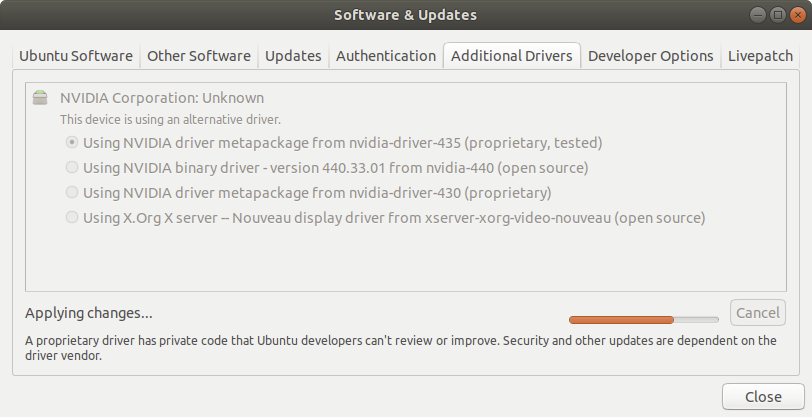Click 'This device is using an alternative driver' text
The width and height of the screenshot is (812, 417).
(x=170, y=120)
